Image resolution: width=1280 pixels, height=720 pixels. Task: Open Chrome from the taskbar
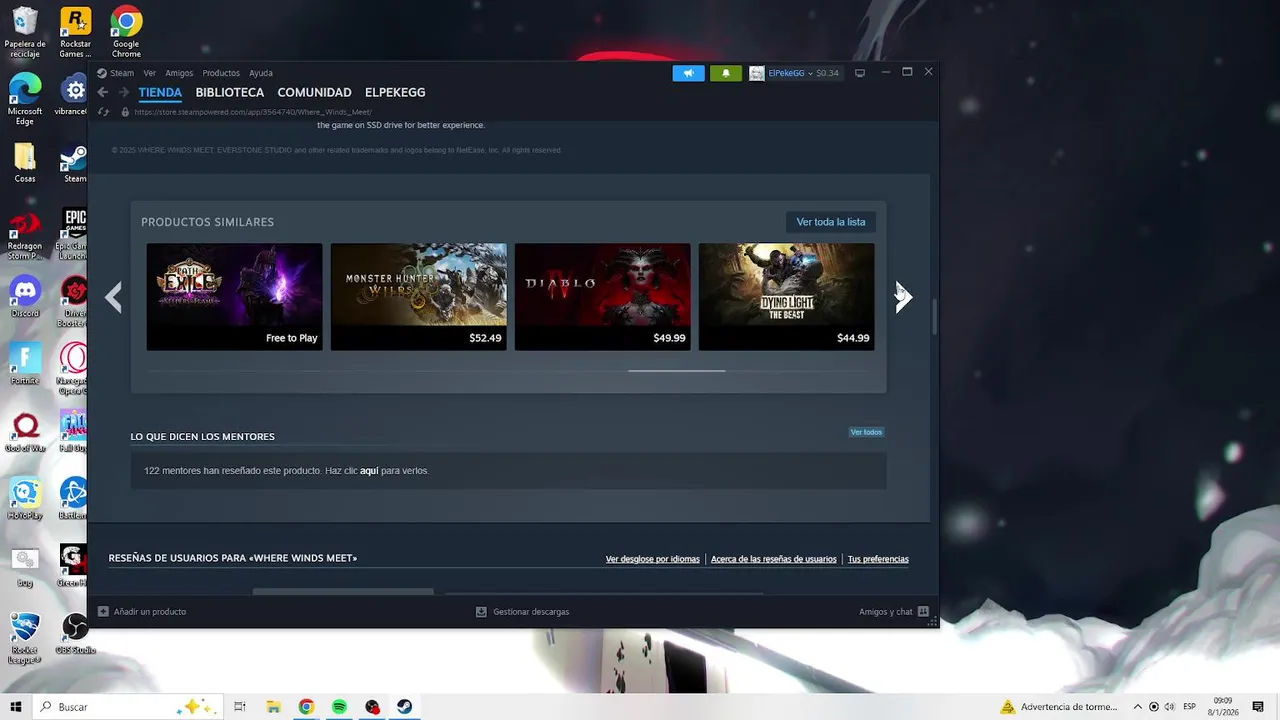pyautogui.click(x=306, y=707)
